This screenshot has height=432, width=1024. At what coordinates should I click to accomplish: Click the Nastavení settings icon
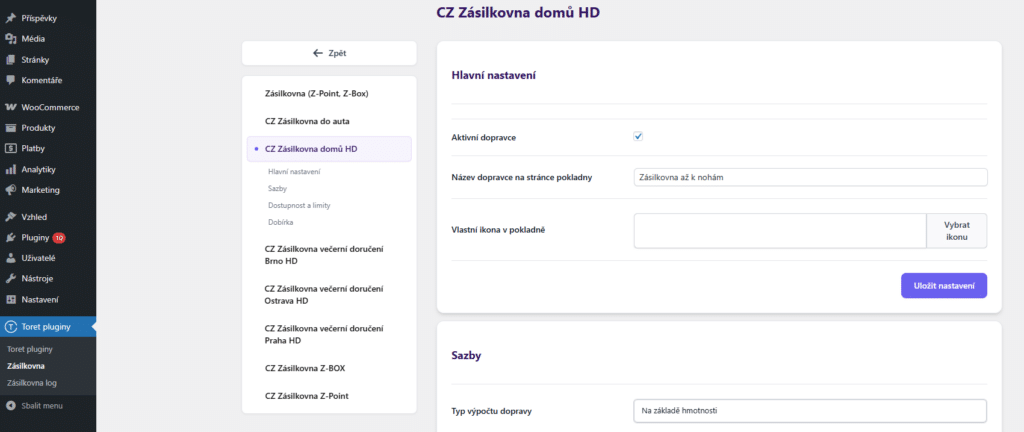tap(10, 300)
